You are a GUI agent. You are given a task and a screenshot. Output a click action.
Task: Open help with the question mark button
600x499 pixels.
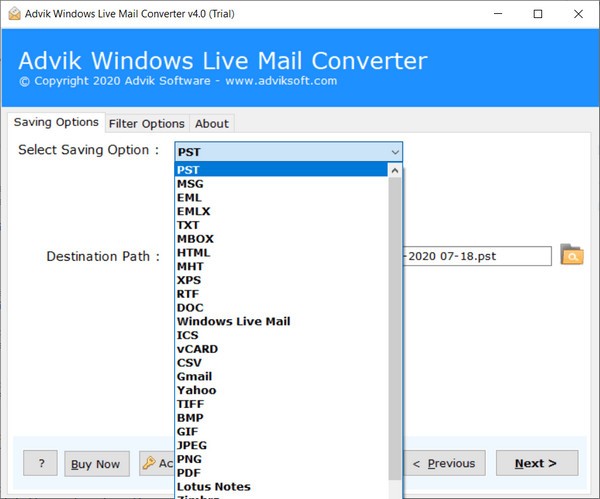[40, 464]
